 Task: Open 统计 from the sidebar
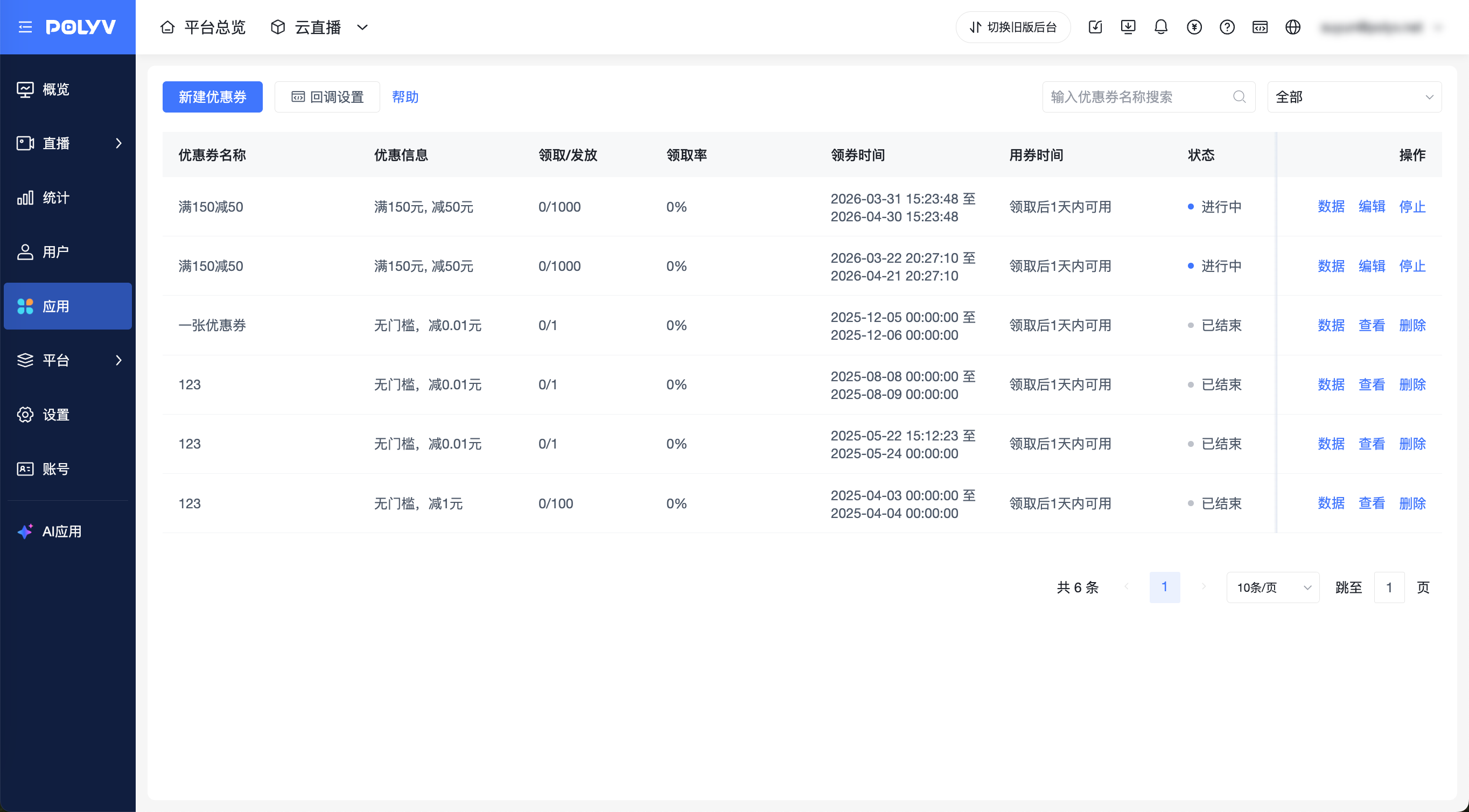(x=68, y=198)
